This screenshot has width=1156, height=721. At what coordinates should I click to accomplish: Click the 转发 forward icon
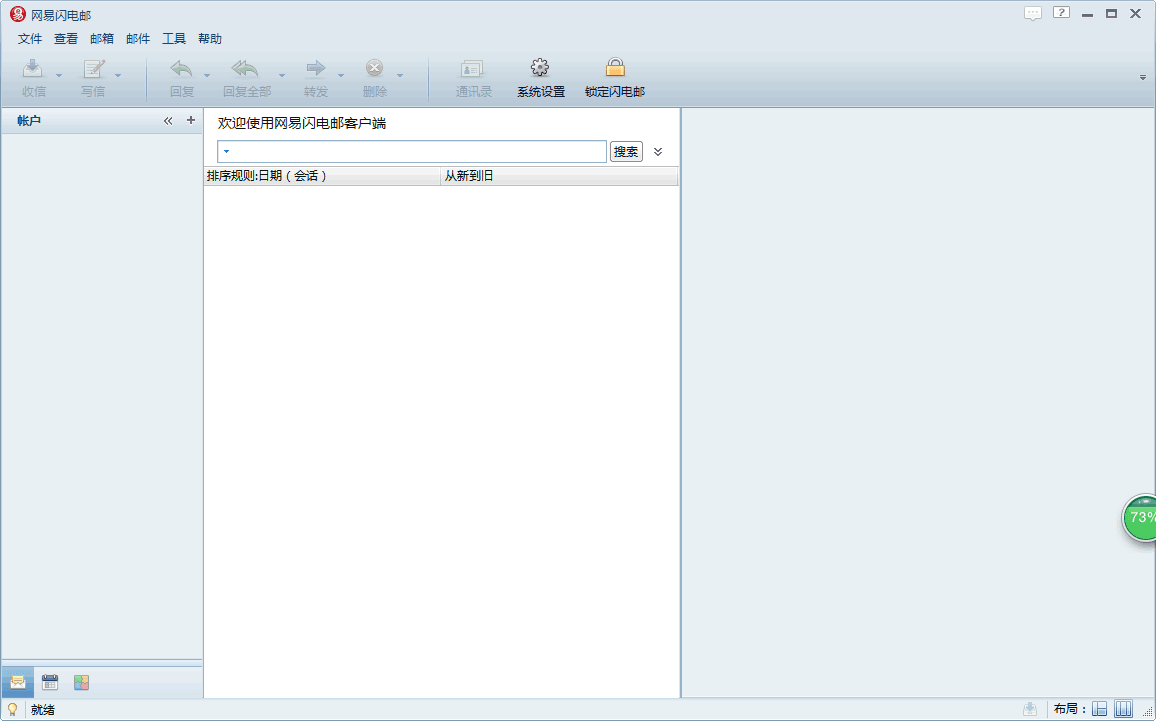click(x=316, y=69)
